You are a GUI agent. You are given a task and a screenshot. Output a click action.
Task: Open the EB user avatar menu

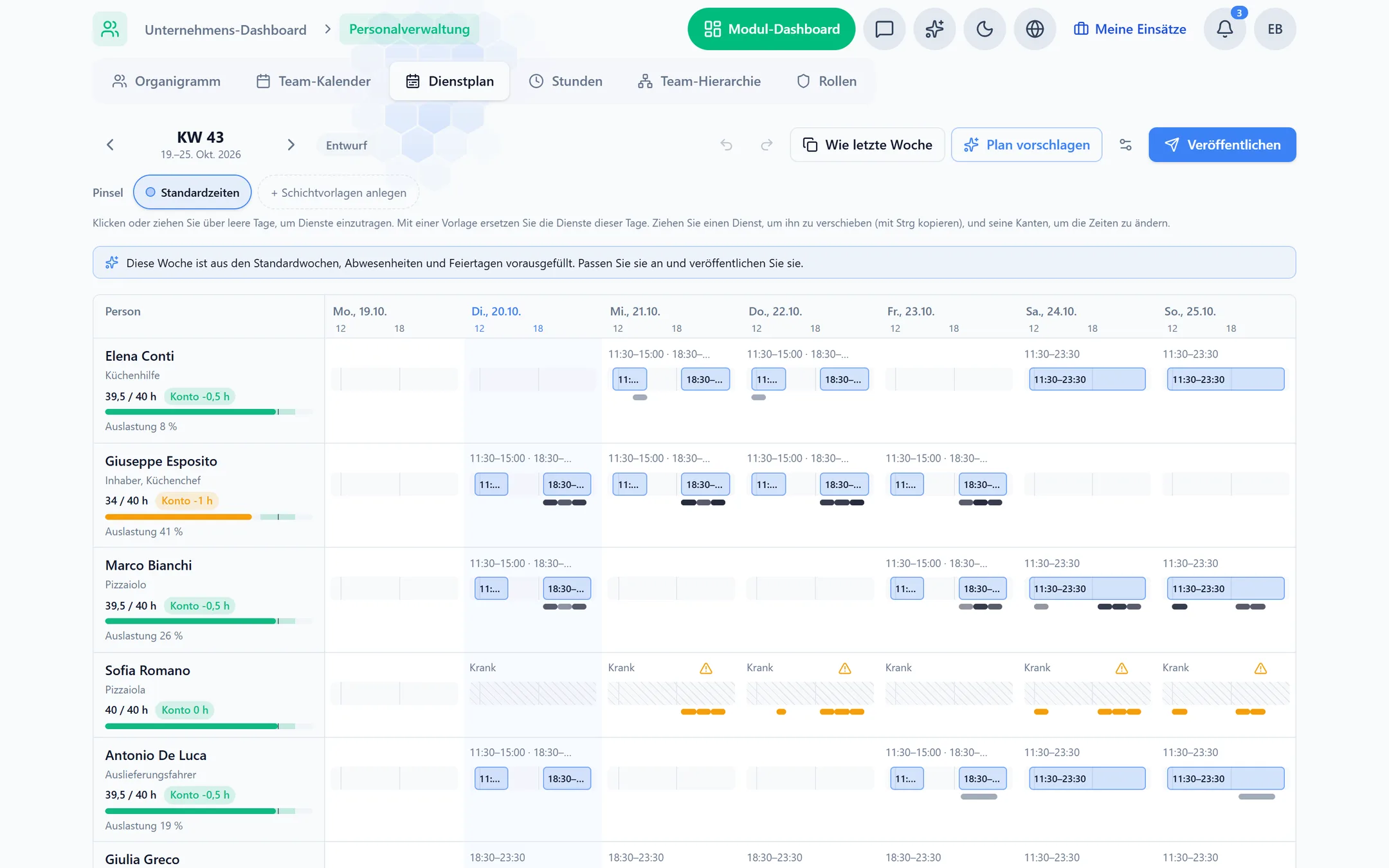[x=1275, y=29]
